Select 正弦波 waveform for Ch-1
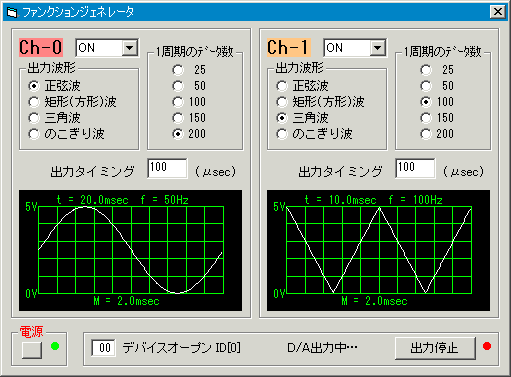Image resolution: width=511 pixels, height=377 pixels. click(302, 86)
